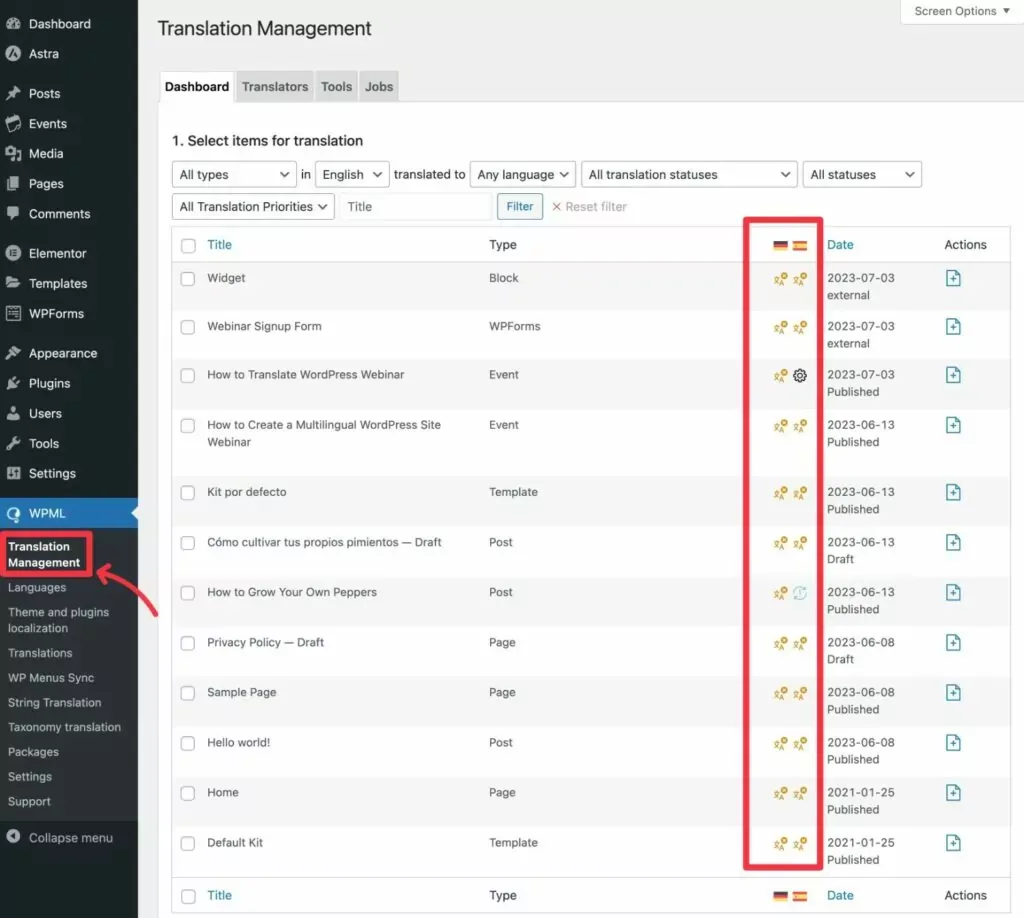Click the add note icon for Hello world! row

click(x=953, y=743)
